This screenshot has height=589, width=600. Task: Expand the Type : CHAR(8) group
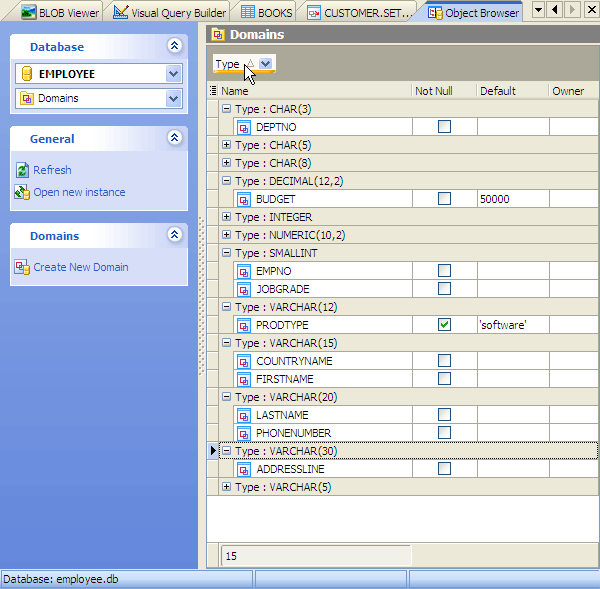tap(227, 163)
